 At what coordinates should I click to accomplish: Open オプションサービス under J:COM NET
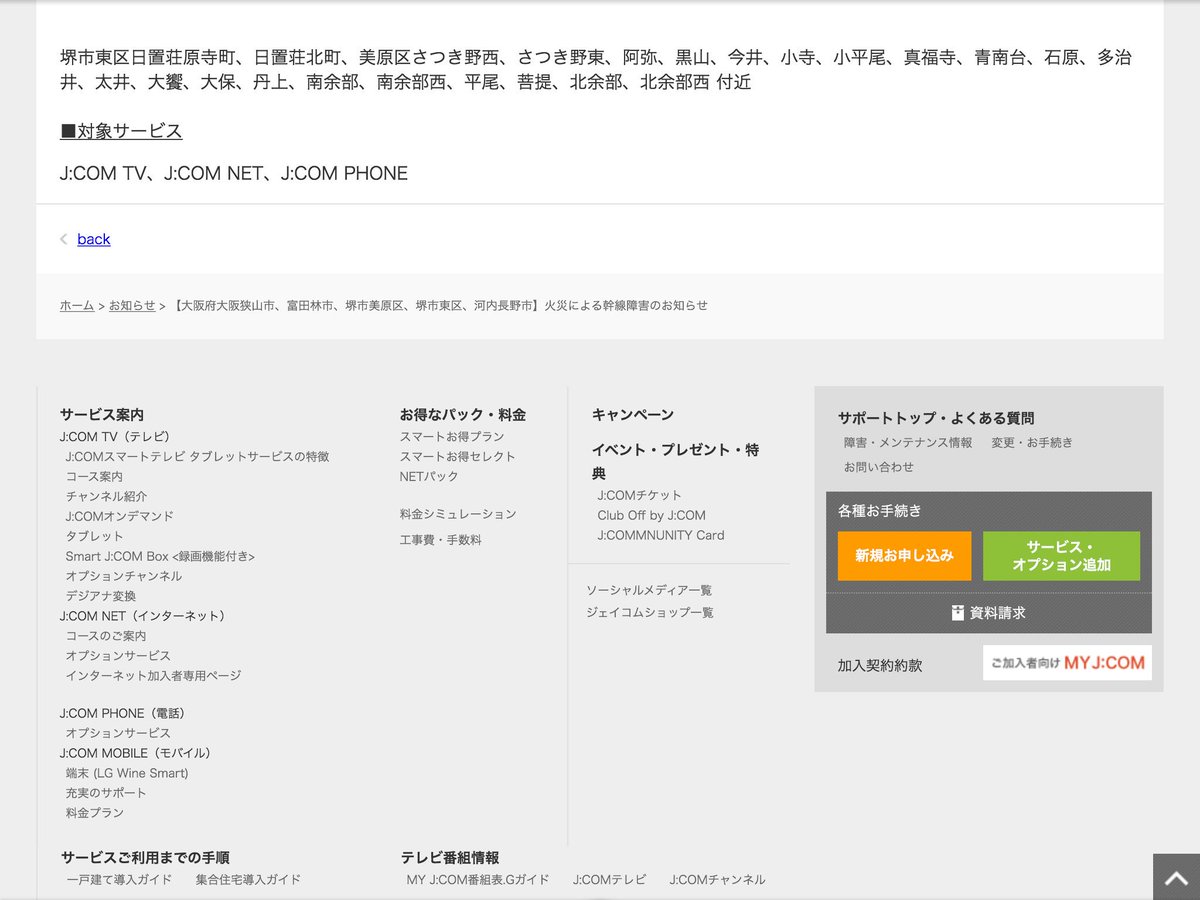[x=118, y=656]
